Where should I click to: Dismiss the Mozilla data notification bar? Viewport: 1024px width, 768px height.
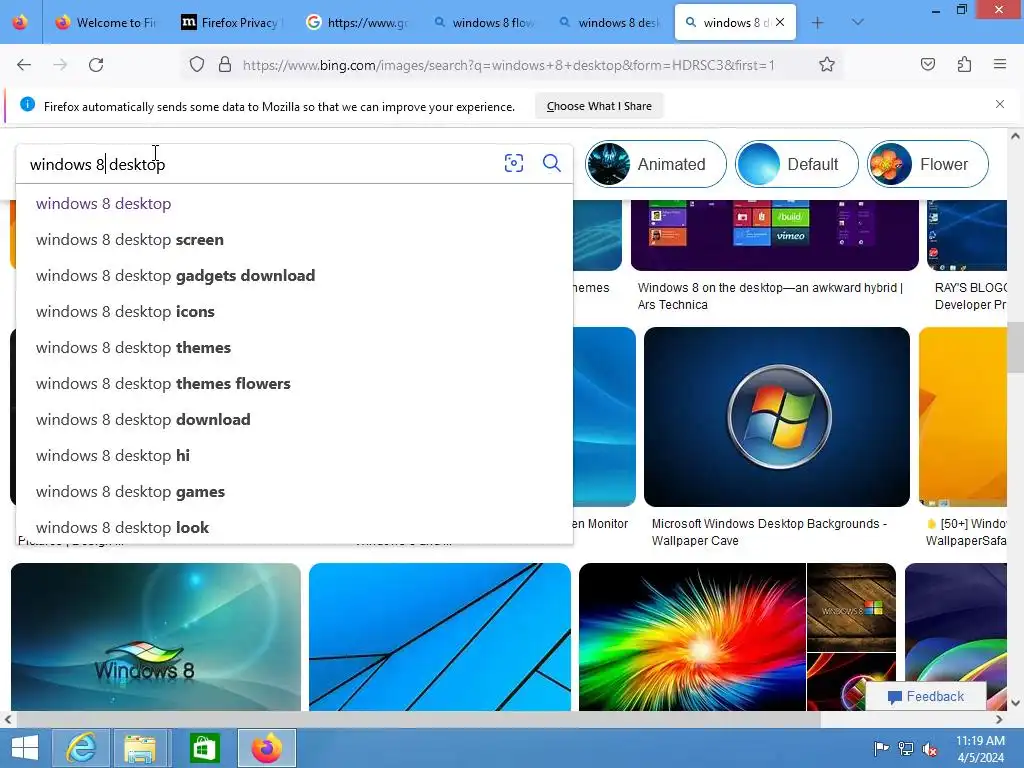click(1000, 104)
